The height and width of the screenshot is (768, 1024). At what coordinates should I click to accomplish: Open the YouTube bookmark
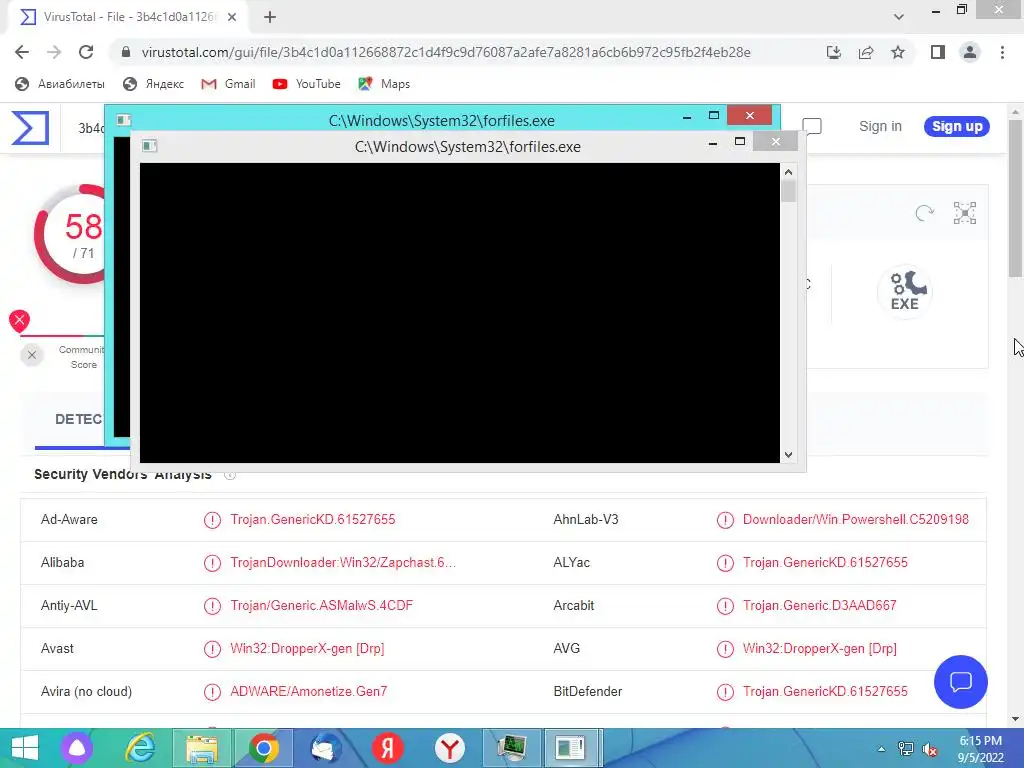[x=306, y=84]
